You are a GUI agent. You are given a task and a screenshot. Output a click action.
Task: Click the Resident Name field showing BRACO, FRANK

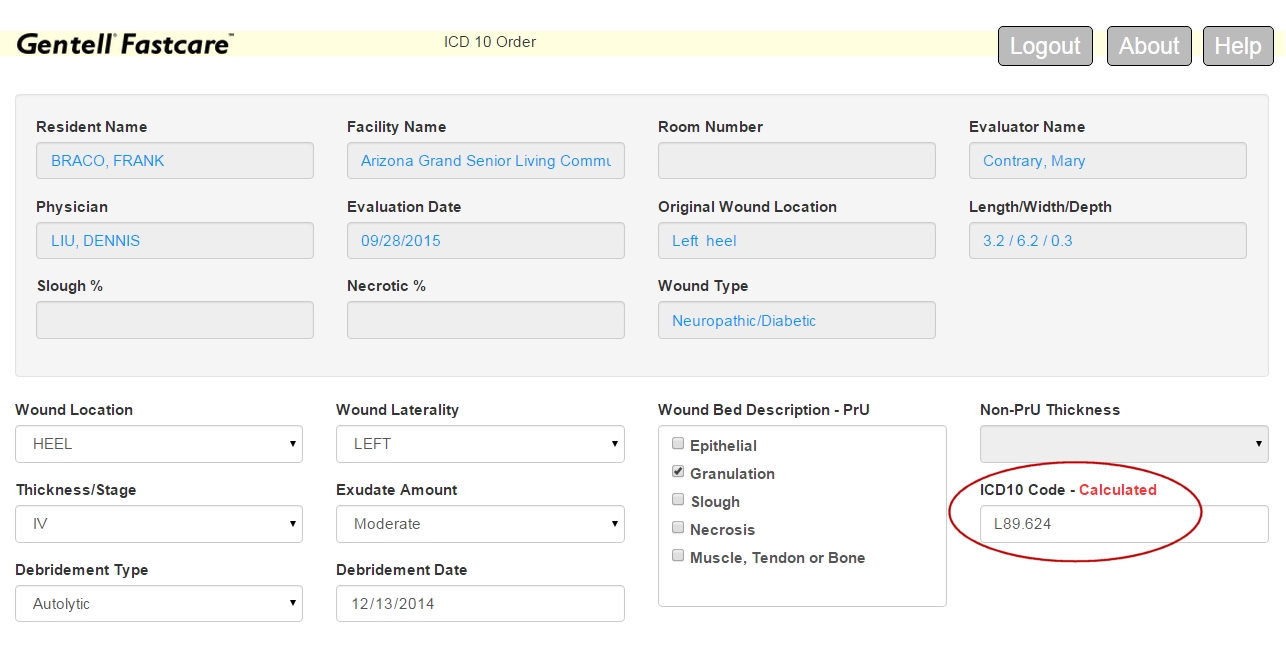pos(174,160)
